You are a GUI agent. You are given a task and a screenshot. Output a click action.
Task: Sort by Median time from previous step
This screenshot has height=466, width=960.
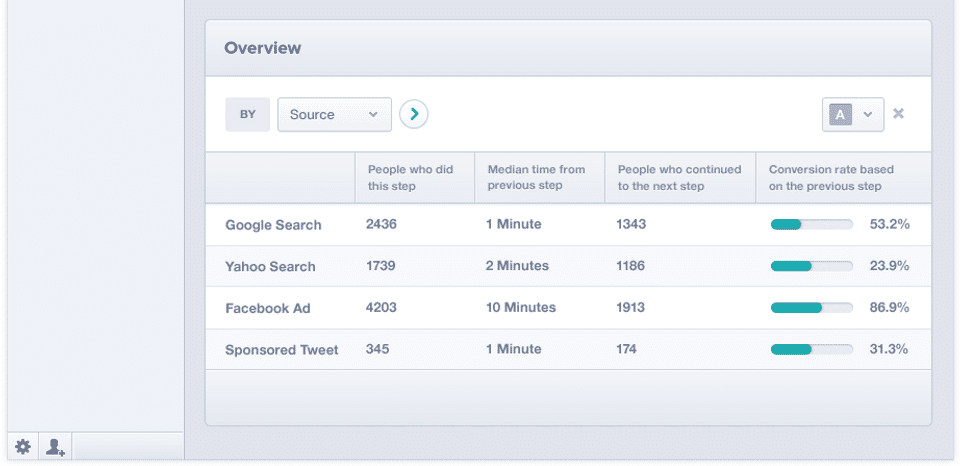click(x=536, y=177)
